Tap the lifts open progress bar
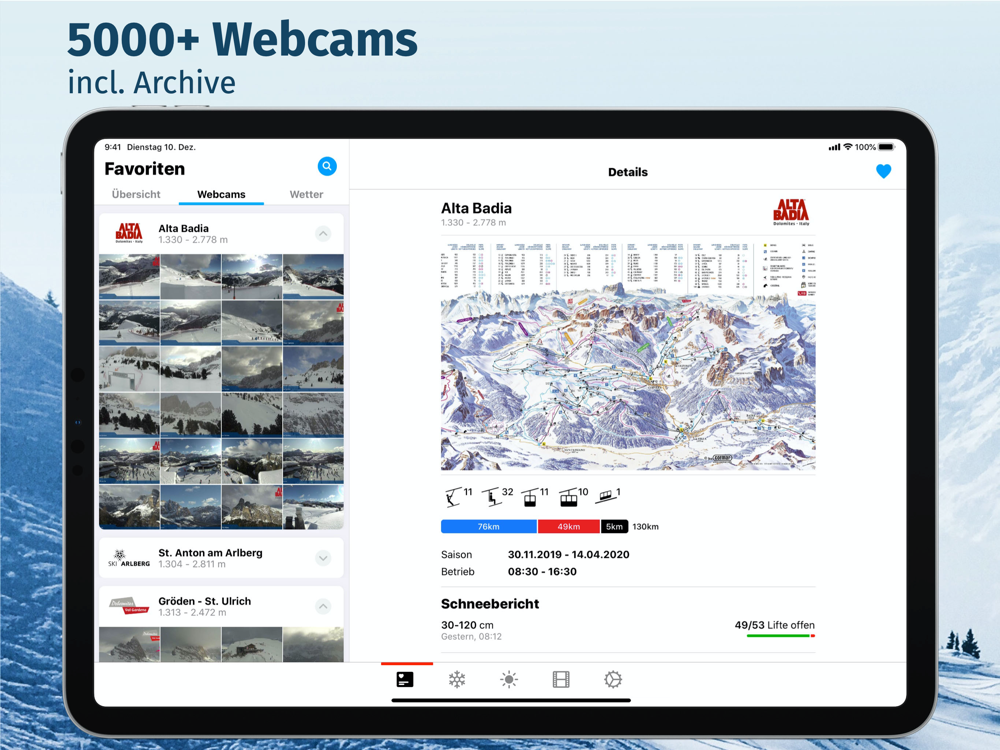 [x=781, y=636]
